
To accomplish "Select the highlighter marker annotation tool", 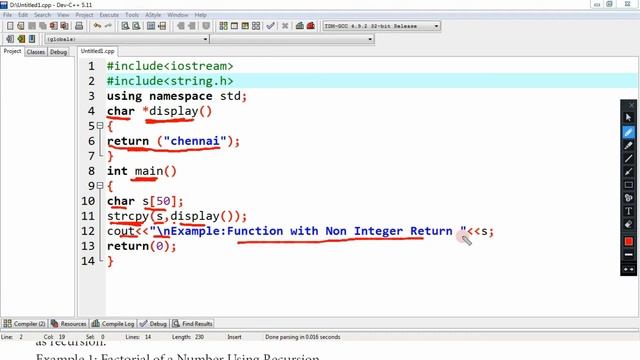I will [x=629, y=145].
